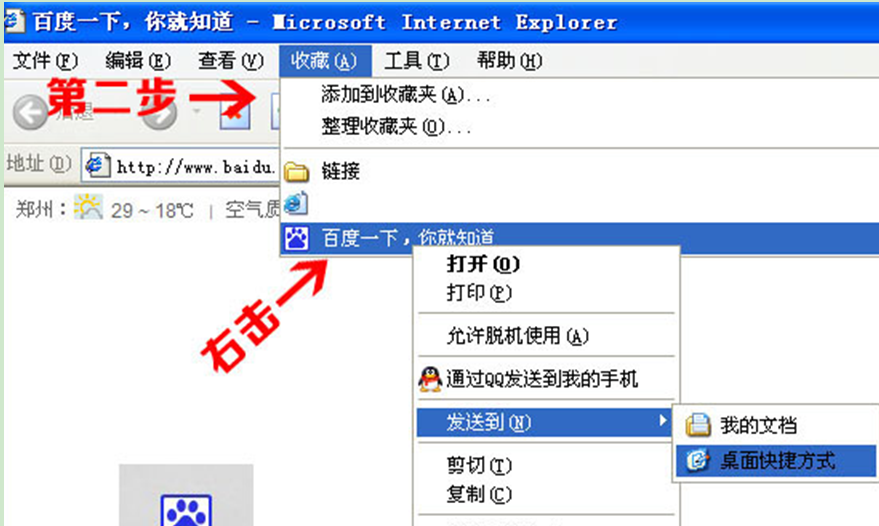The image size is (879, 526).
Task: Choose 整理收藏夹 from favorites menu
Action: coord(396,127)
